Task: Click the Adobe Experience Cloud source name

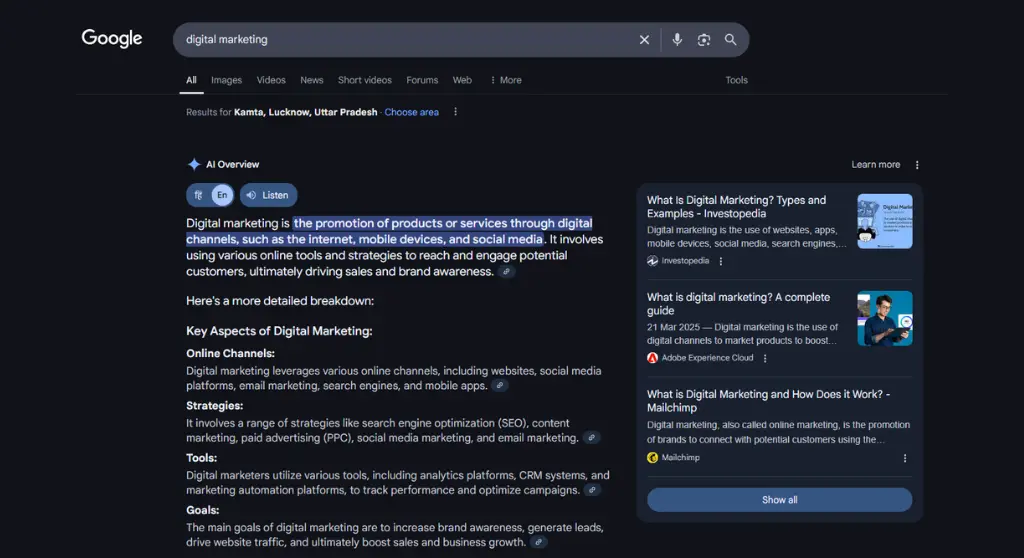Action: (707, 358)
